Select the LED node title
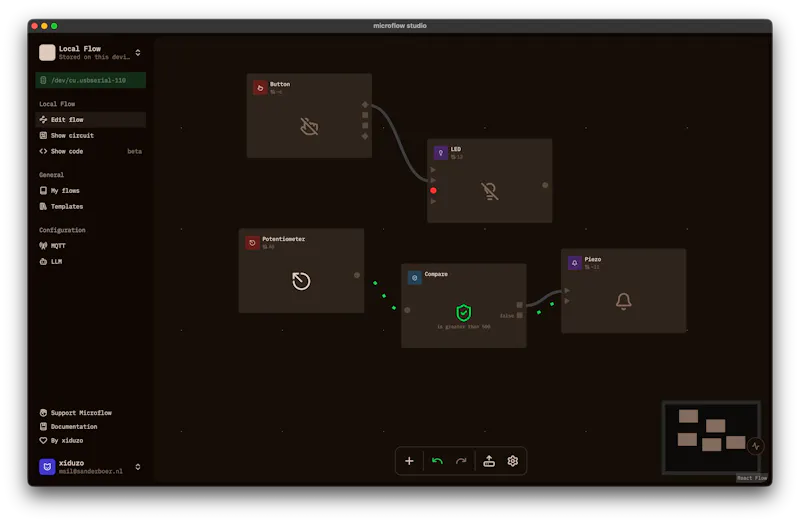This screenshot has height=523, width=800. (456, 149)
